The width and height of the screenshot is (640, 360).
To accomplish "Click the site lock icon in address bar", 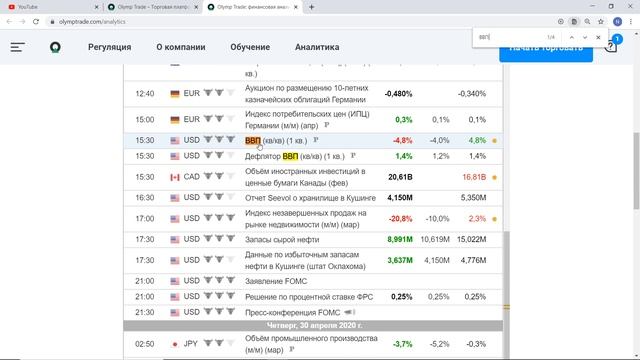I will pyautogui.click(x=52, y=22).
